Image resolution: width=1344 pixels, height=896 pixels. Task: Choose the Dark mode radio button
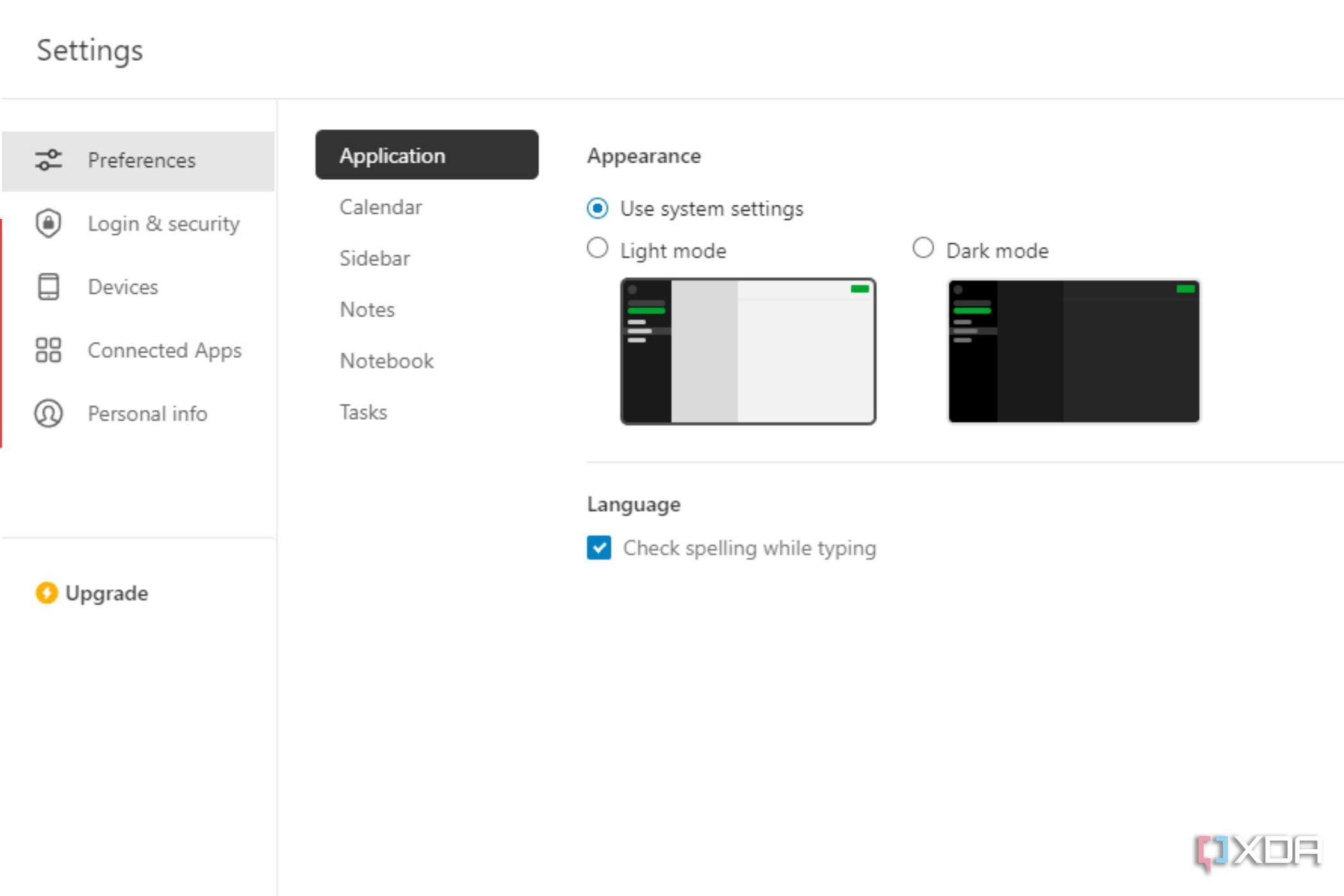(923, 248)
